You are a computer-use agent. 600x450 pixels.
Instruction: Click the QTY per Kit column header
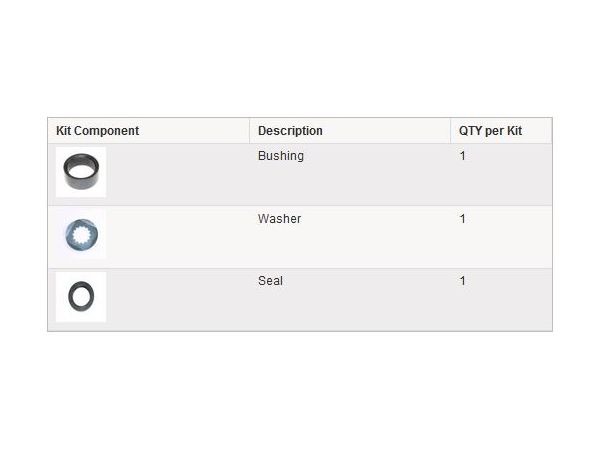tap(490, 131)
